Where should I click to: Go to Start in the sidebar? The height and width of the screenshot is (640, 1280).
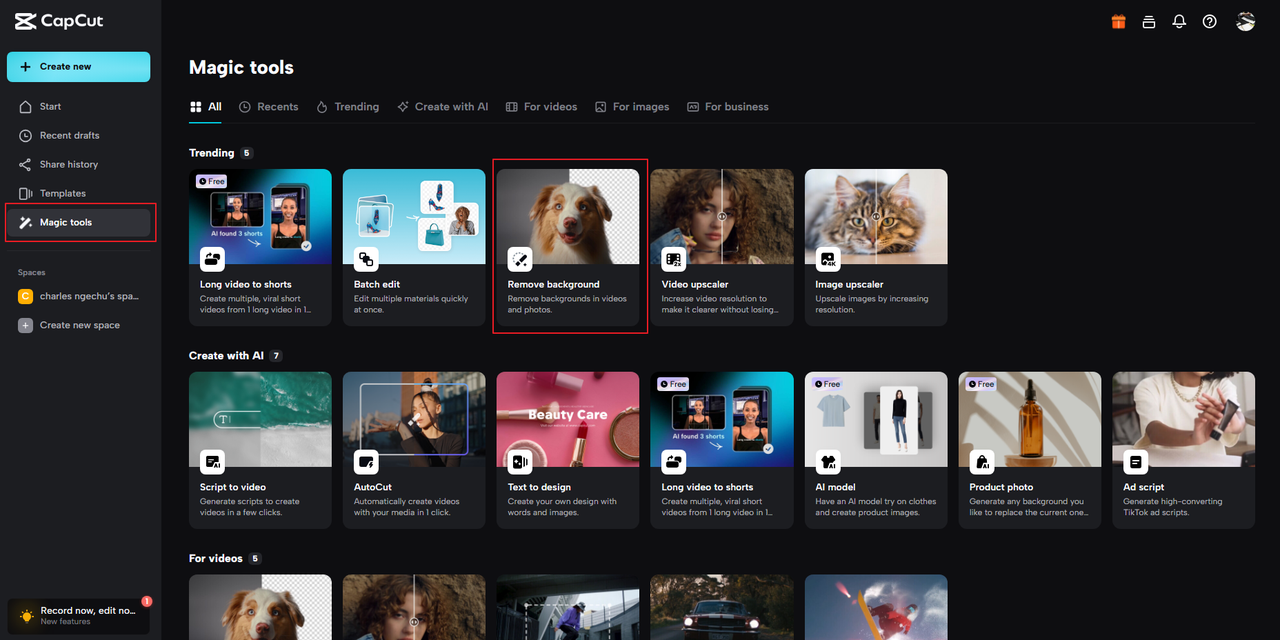tap(79, 106)
